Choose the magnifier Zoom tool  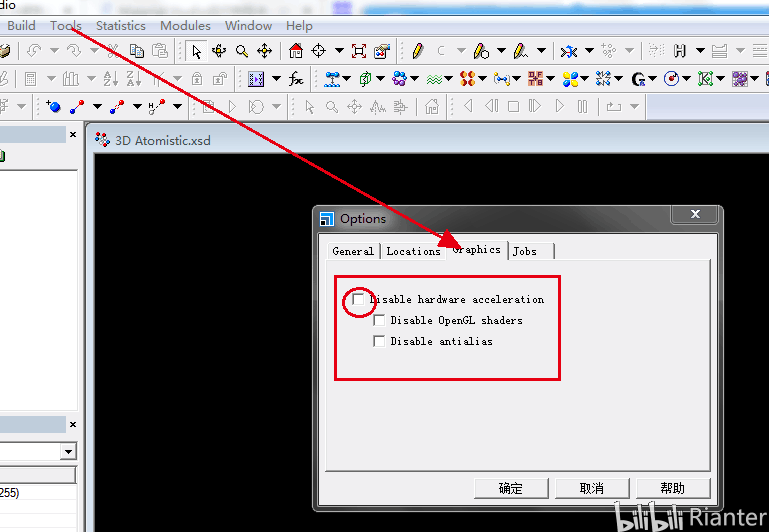pyautogui.click(x=242, y=51)
